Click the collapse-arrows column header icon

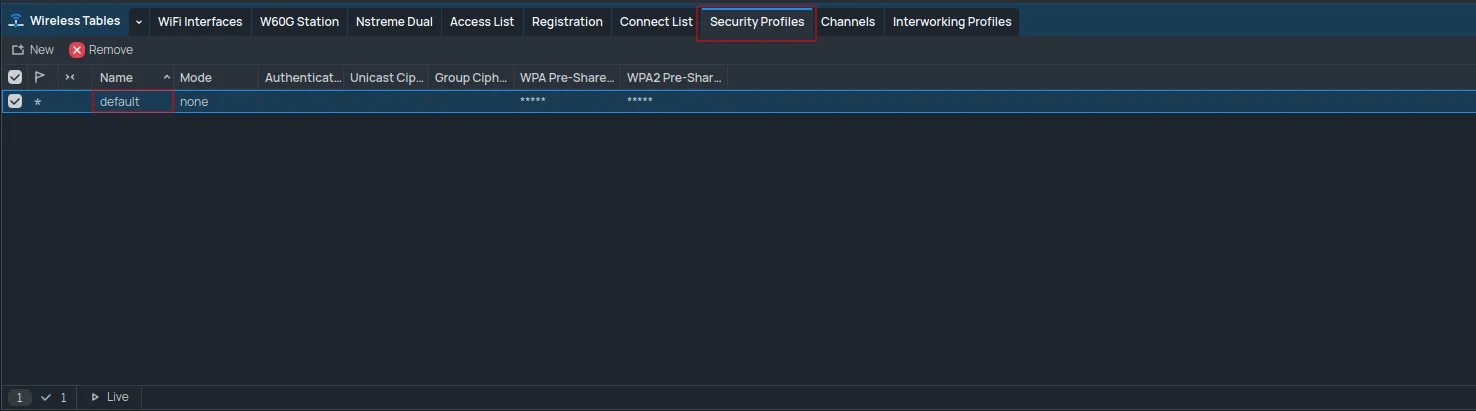point(70,77)
